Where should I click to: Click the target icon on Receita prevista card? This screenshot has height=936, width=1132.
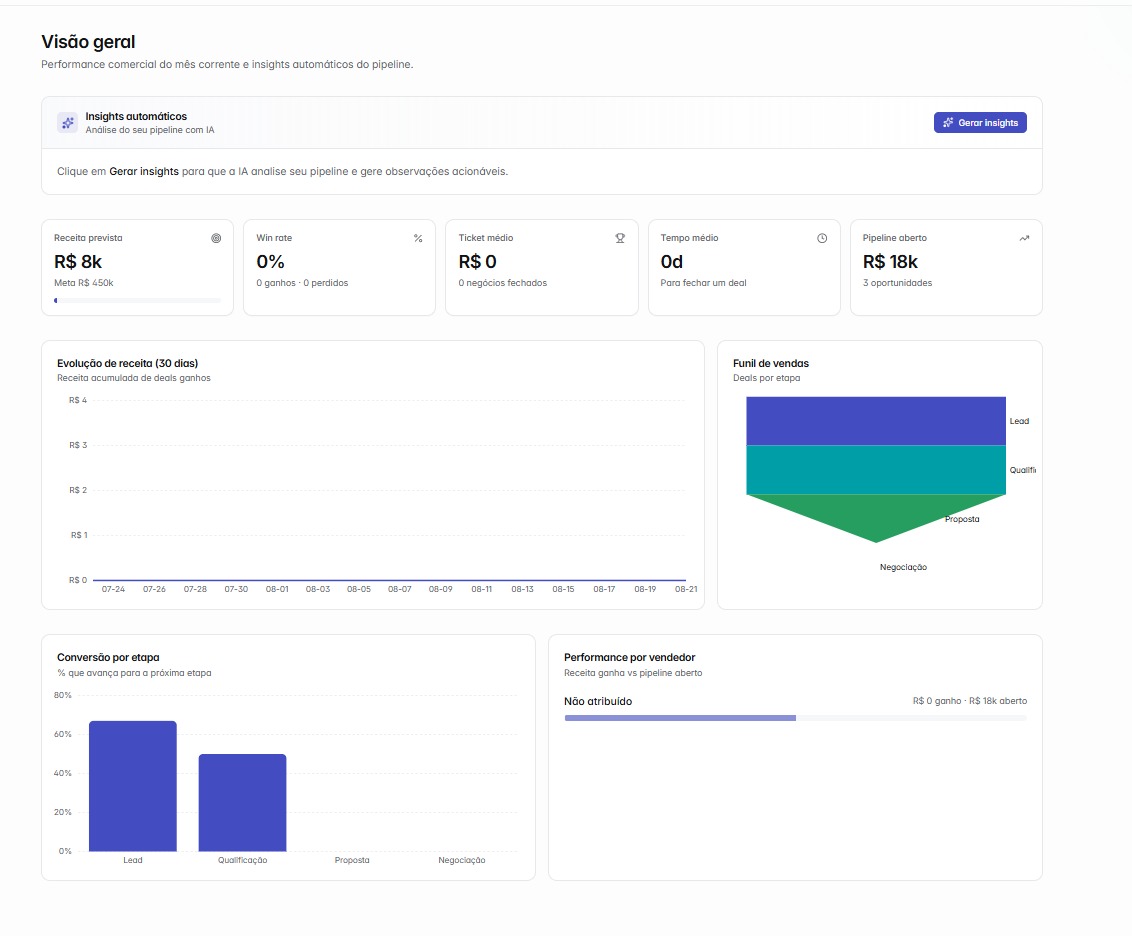[x=216, y=238]
